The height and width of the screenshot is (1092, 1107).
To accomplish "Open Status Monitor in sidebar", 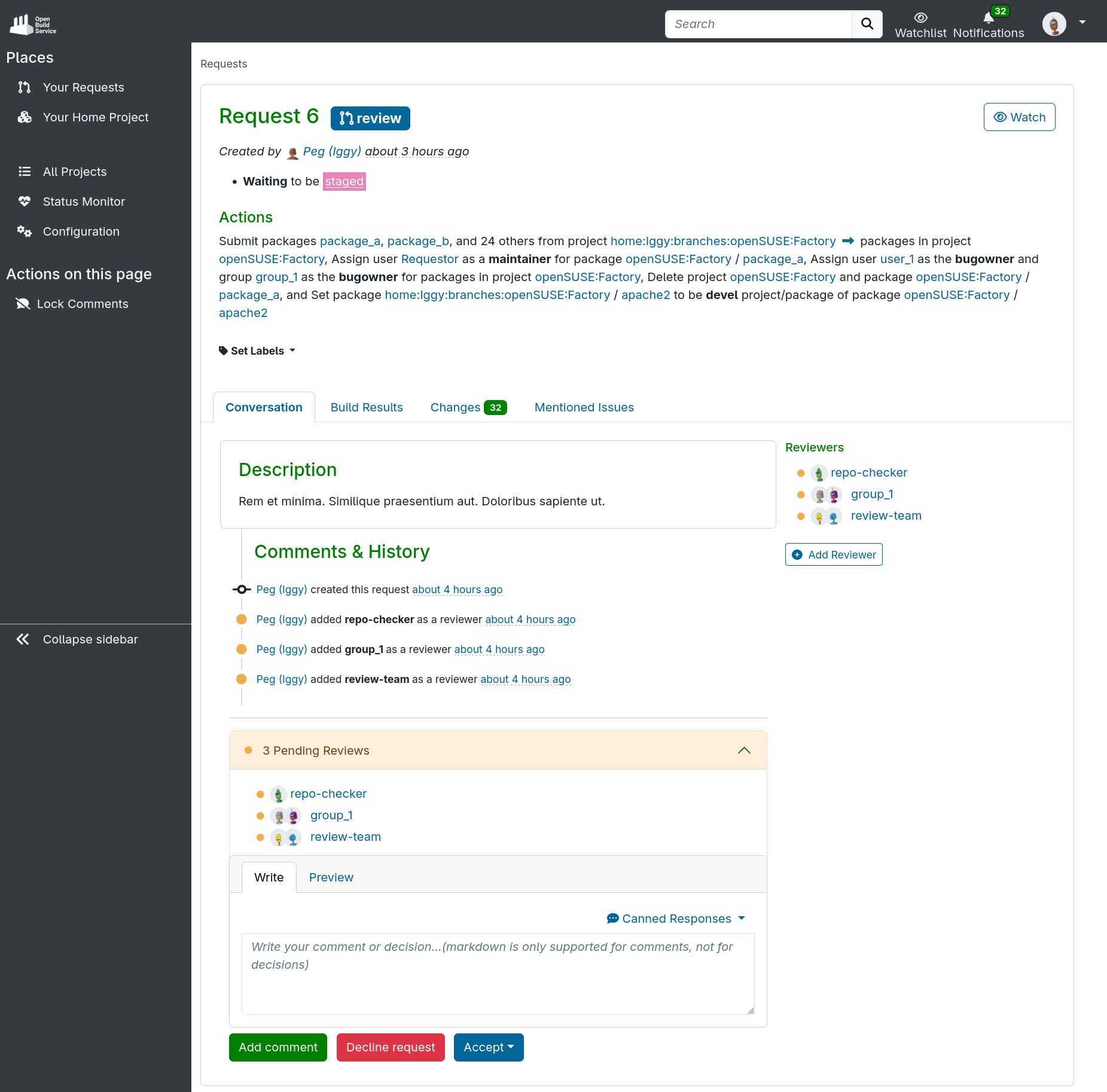I will point(84,202).
